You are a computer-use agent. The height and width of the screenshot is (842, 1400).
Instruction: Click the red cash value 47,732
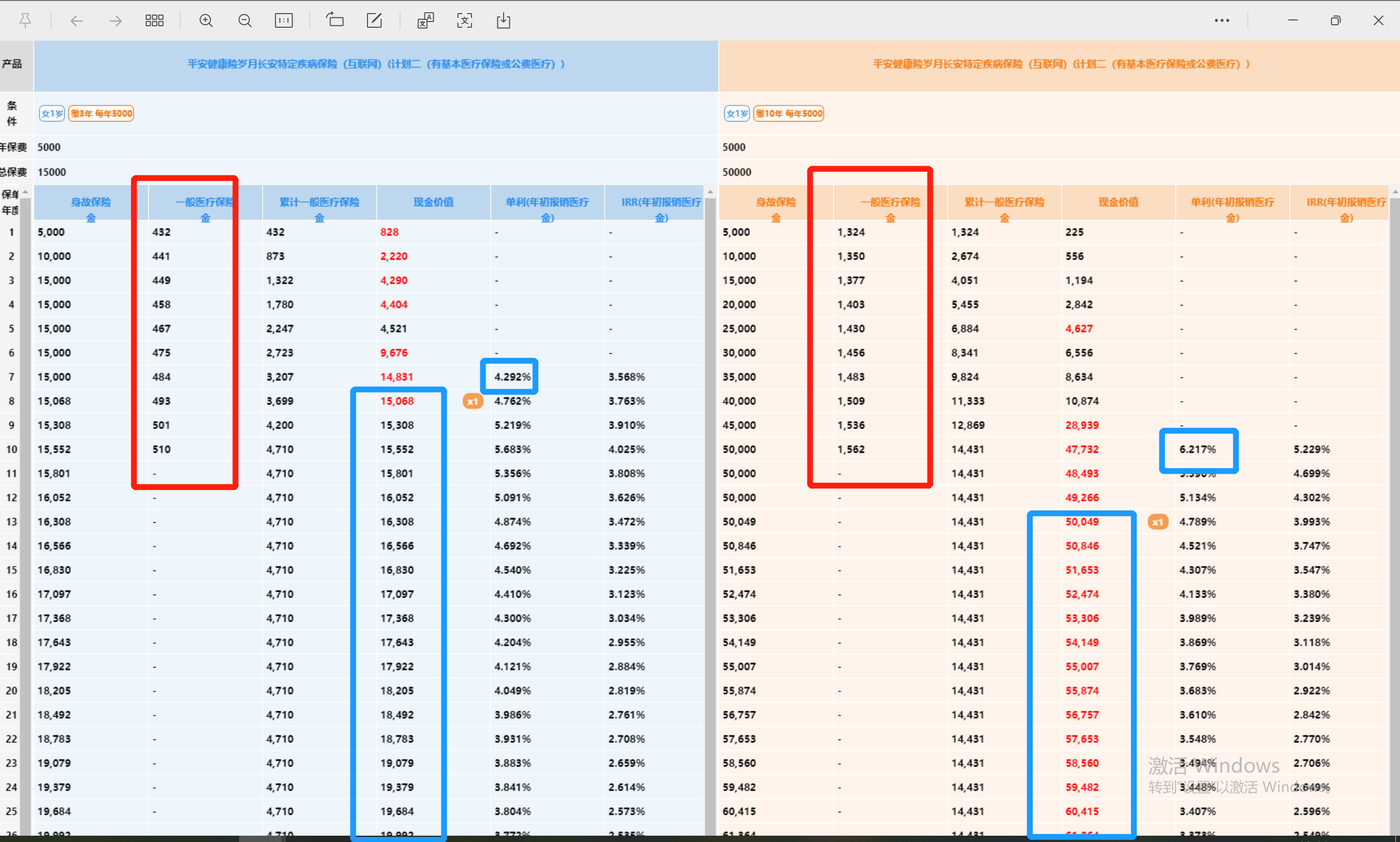coord(1082,449)
